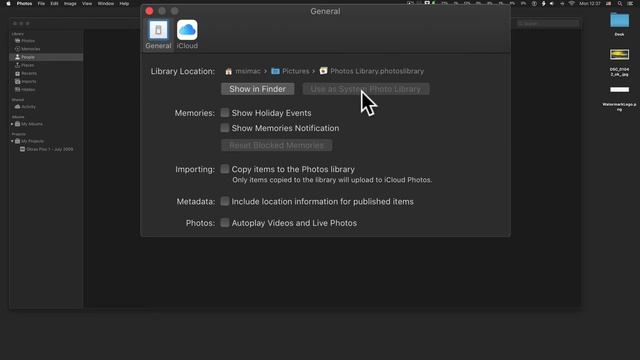Toggle Show Memories Notification checkbox
The height and width of the screenshot is (360, 640).
click(x=224, y=128)
